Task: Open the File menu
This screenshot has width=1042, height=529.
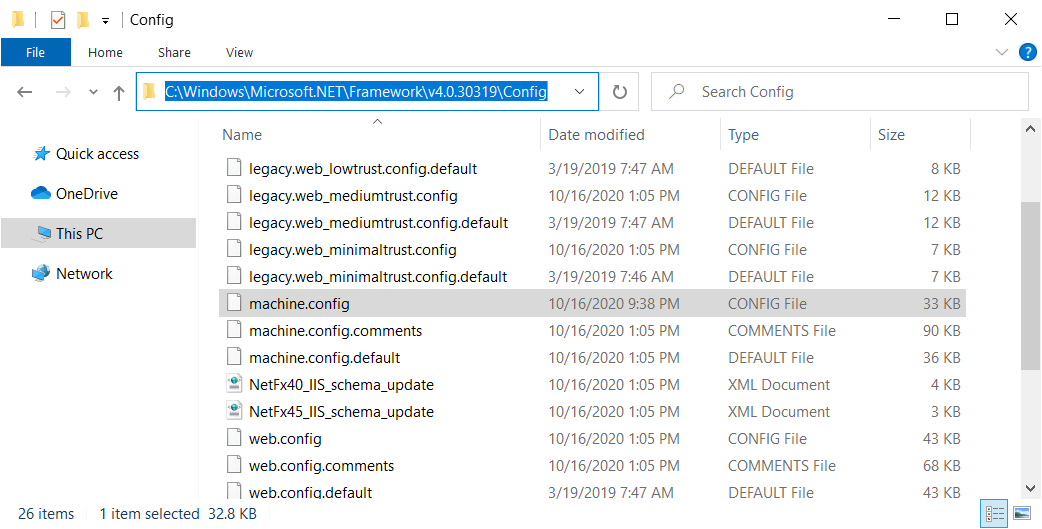Action: click(35, 52)
